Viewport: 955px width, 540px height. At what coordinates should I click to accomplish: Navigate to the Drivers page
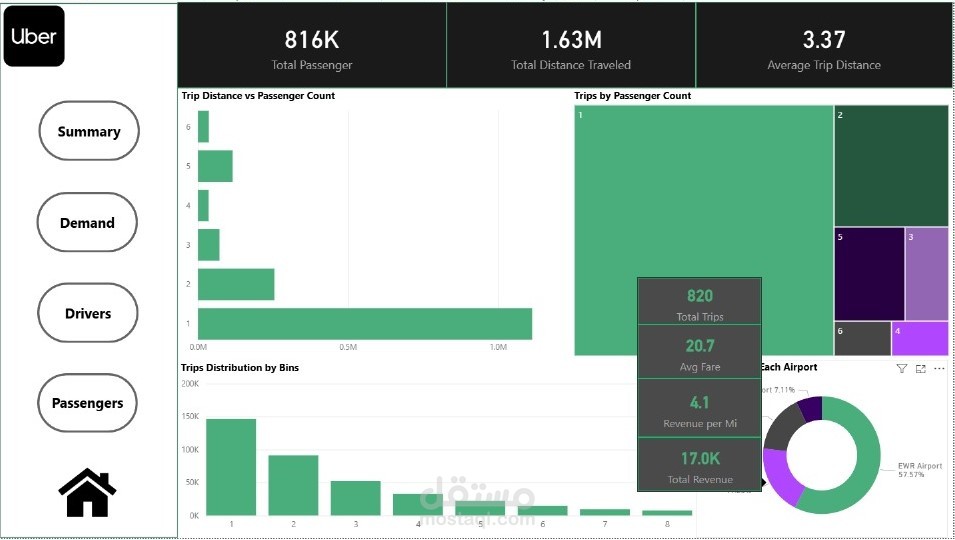(88, 313)
